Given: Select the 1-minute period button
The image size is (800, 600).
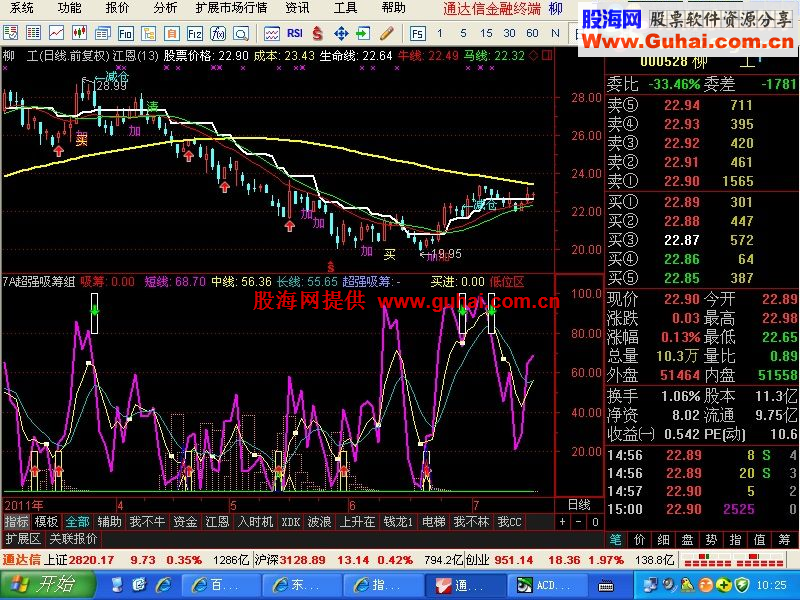Looking at the screenshot, I should coord(440,33).
